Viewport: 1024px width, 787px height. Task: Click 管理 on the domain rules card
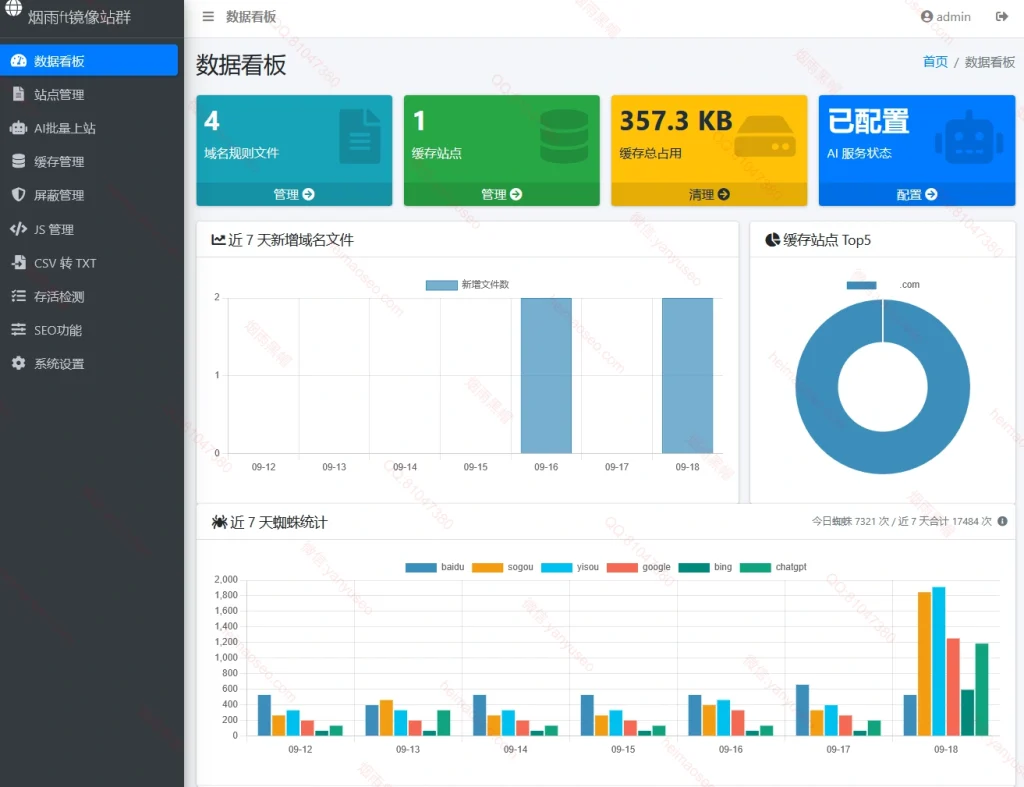(x=294, y=195)
